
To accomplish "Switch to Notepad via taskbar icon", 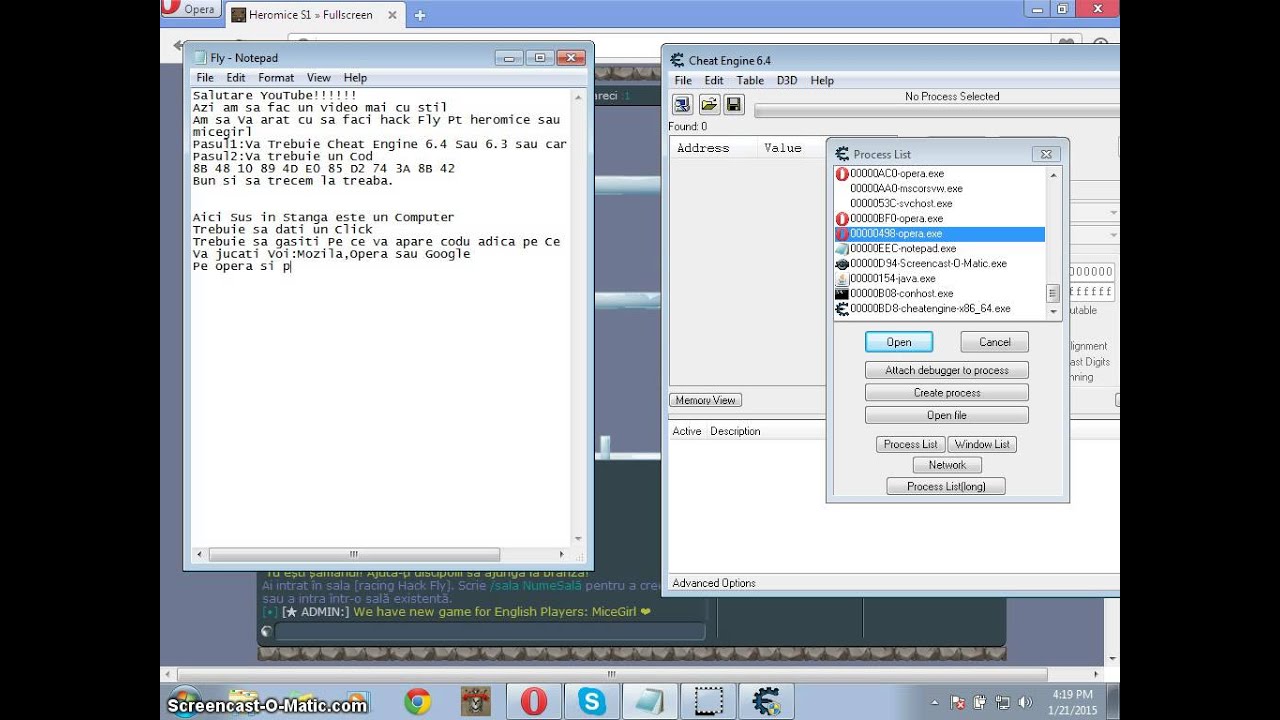I will (x=649, y=701).
